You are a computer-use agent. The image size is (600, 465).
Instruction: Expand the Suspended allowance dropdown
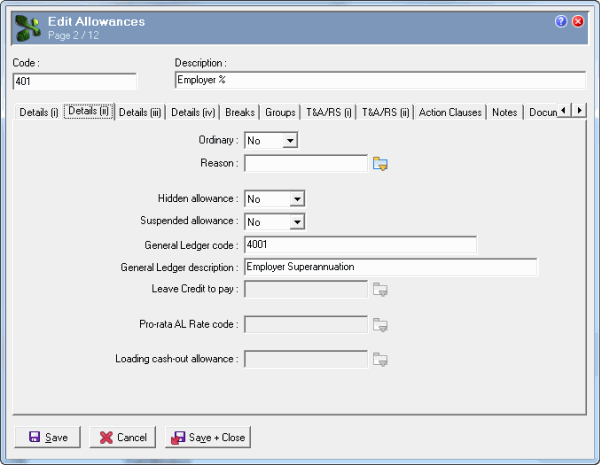297,222
